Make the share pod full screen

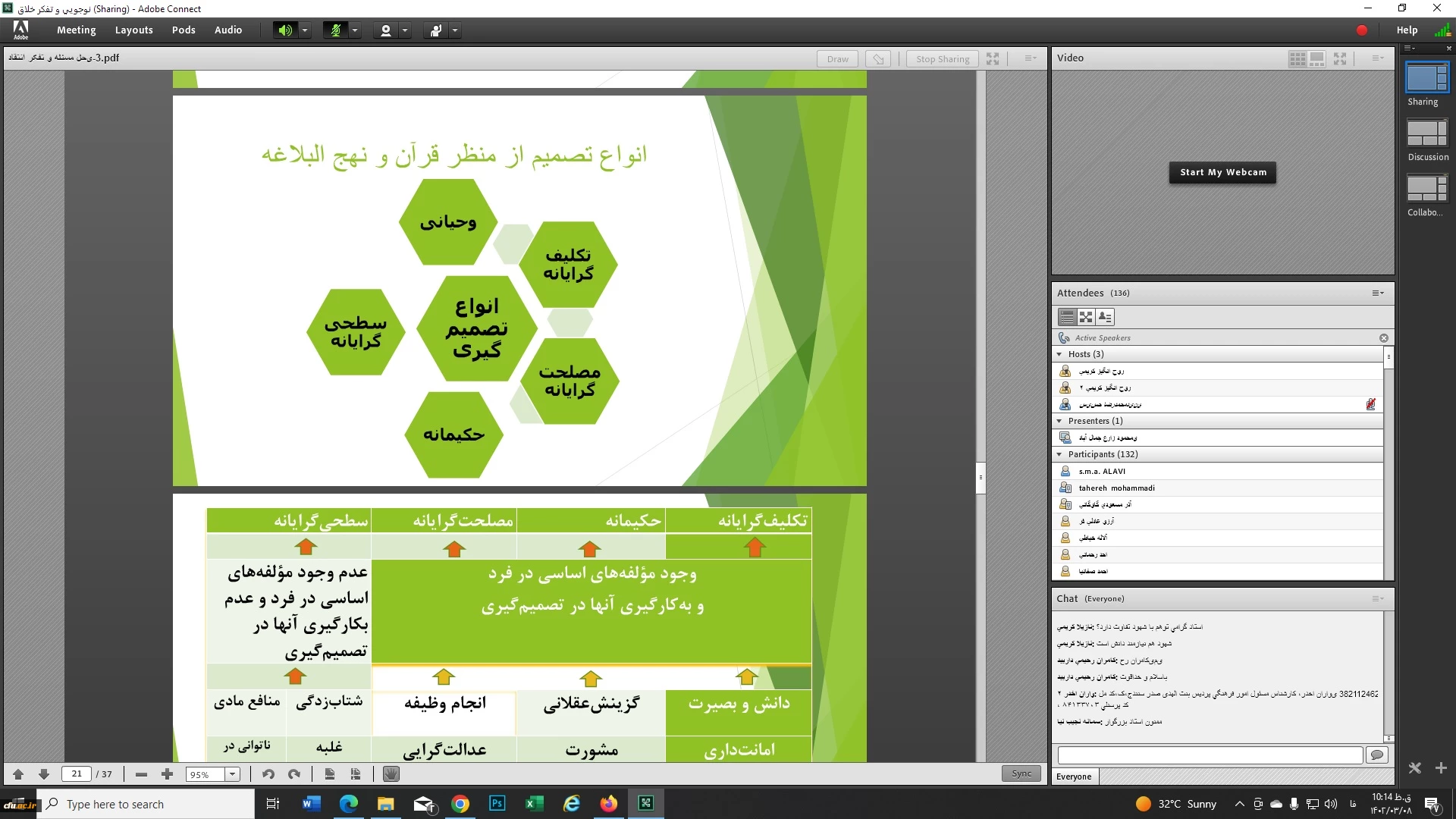993,58
